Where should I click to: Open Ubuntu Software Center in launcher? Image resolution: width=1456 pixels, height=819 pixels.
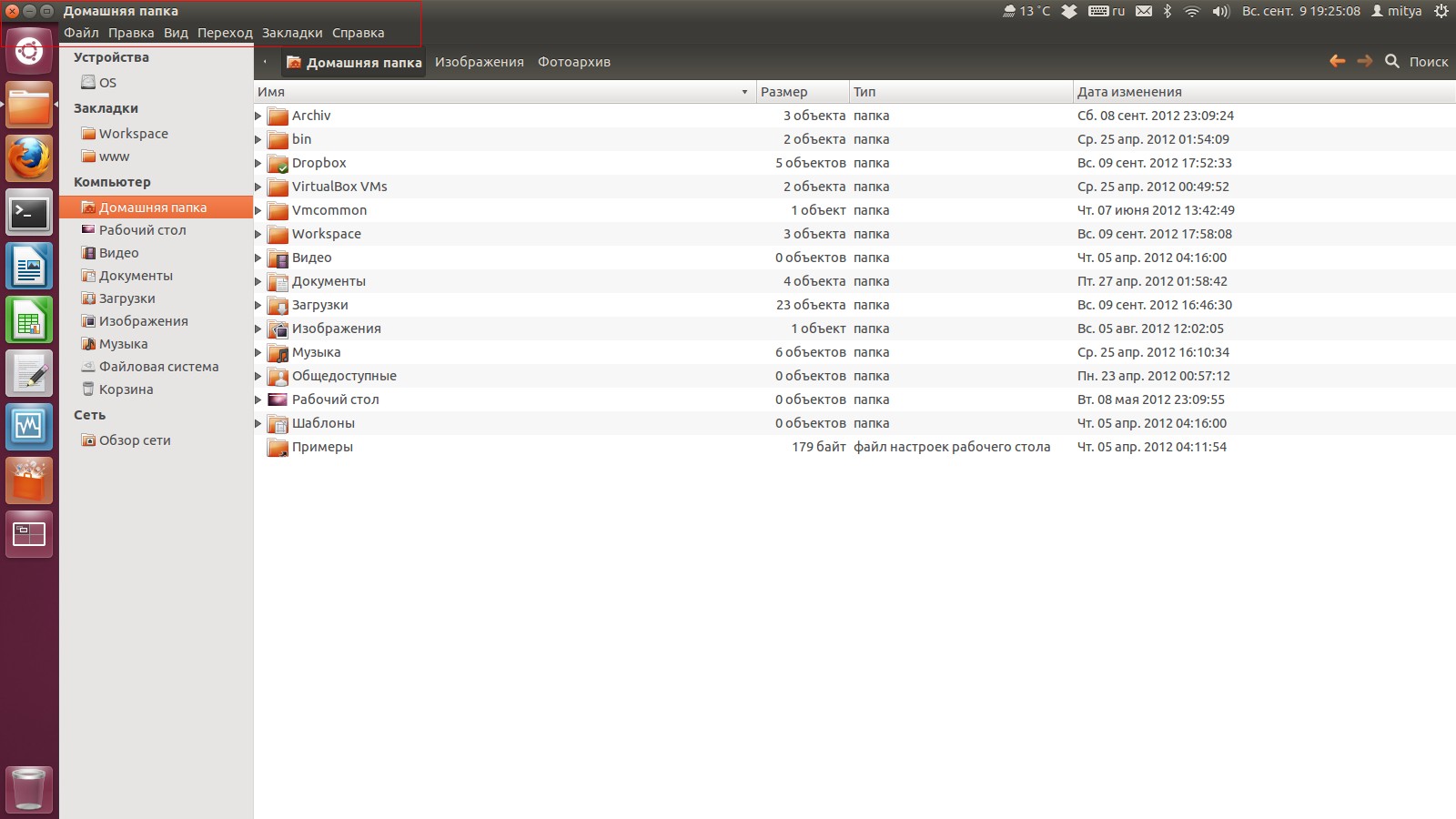tap(29, 480)
